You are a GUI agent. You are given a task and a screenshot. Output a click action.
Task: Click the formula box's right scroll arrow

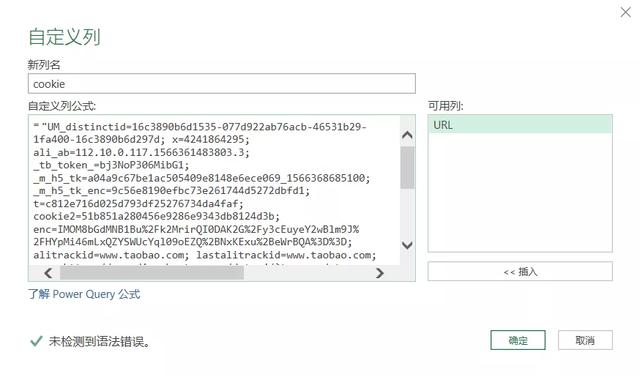tap(380, 273)
